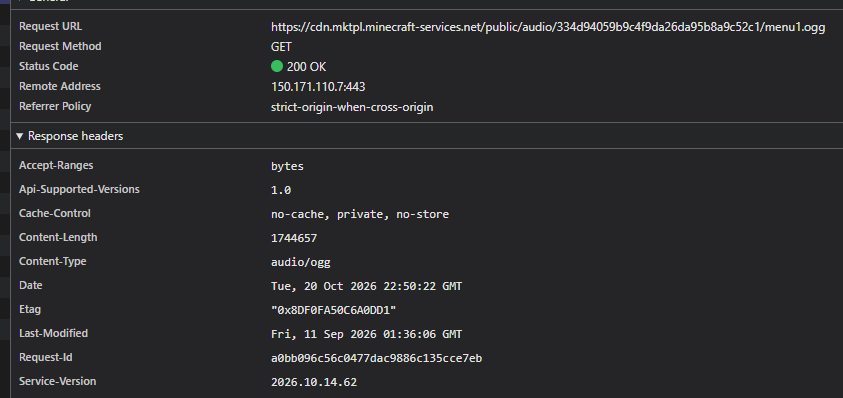
Task: Click the Last-Modified header name
Action: tap(53, 333)
